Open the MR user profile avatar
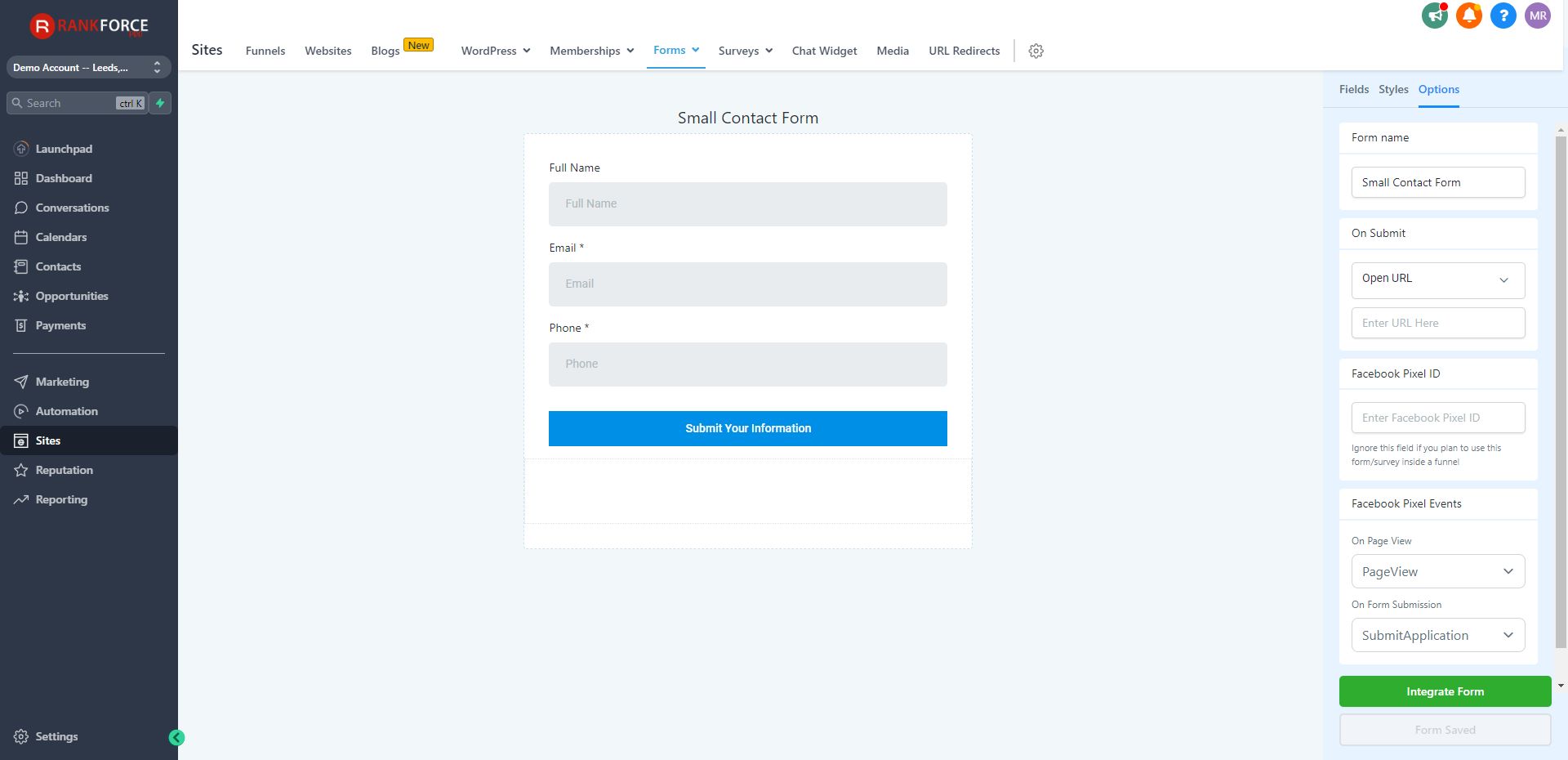This screenshot has width=1568, height=760. pyautogui.click(x=1538, y=16)
